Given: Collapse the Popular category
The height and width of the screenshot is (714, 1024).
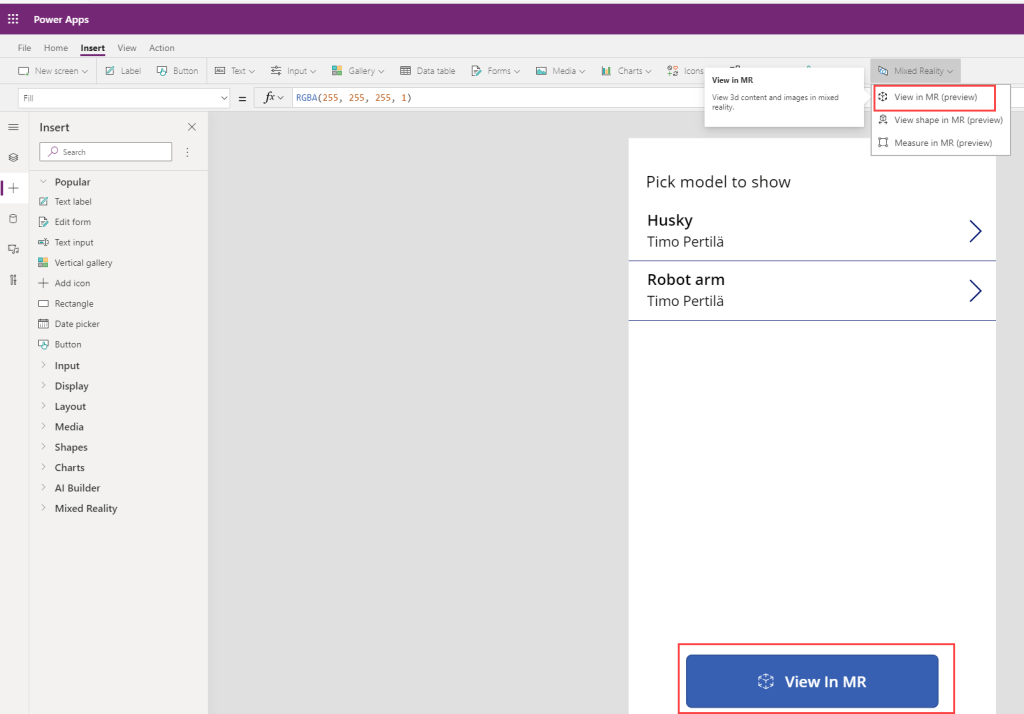Looking at the screenshot, I should tap(43, 182).
